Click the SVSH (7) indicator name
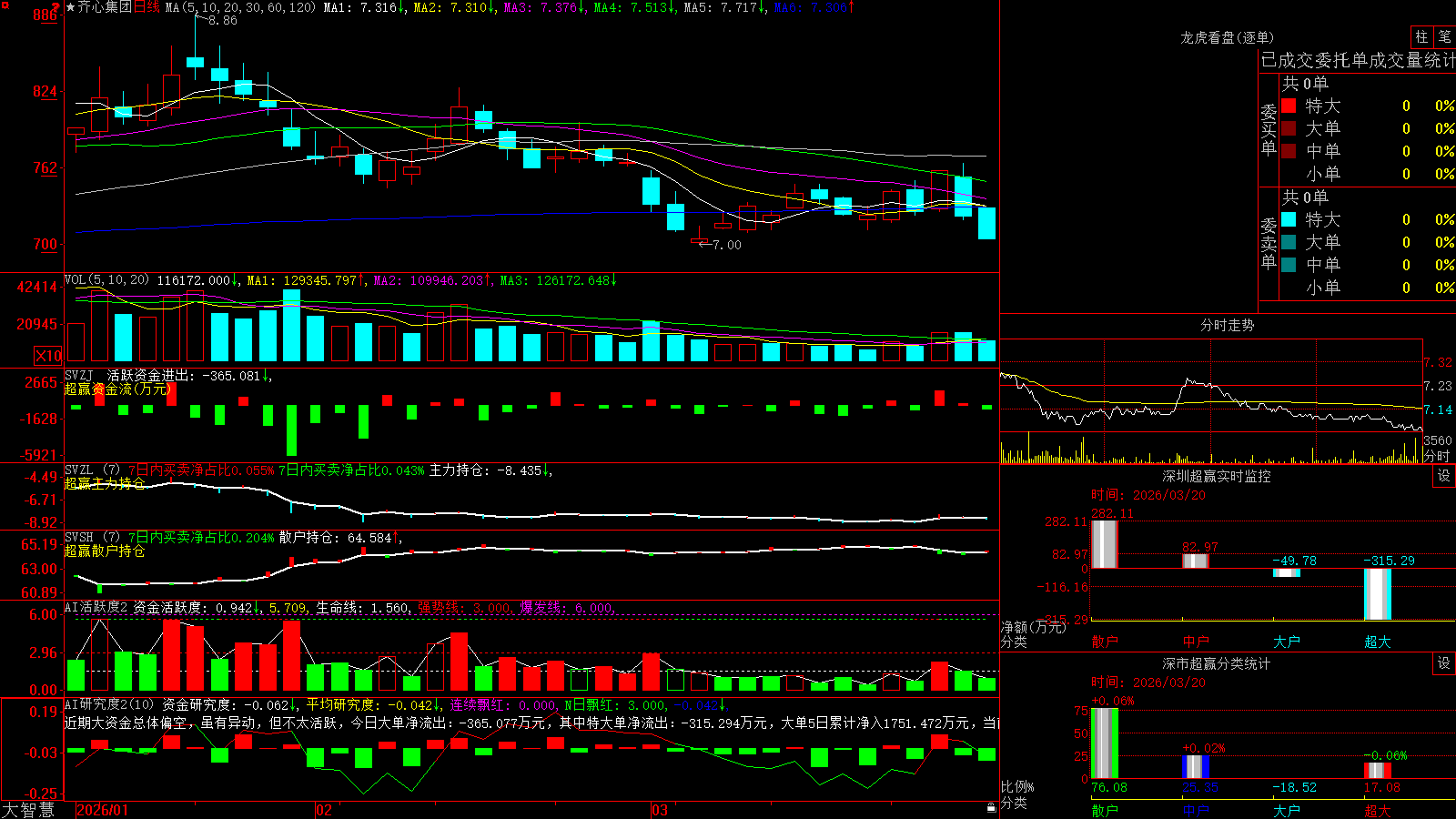Image resolution: width=1456 pixels, height=819 pixels. pos(92,538)
